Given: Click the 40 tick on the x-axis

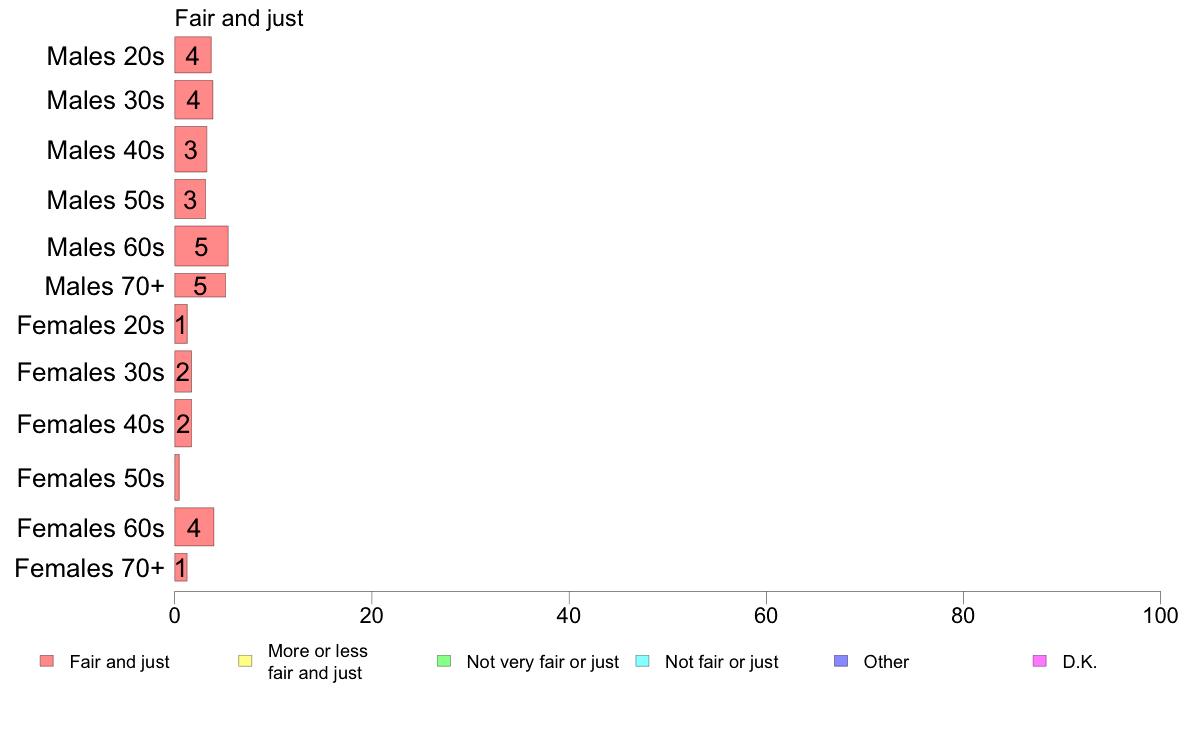Looking at the screenshot, I should pyautogui.click(x=569, y=613).
